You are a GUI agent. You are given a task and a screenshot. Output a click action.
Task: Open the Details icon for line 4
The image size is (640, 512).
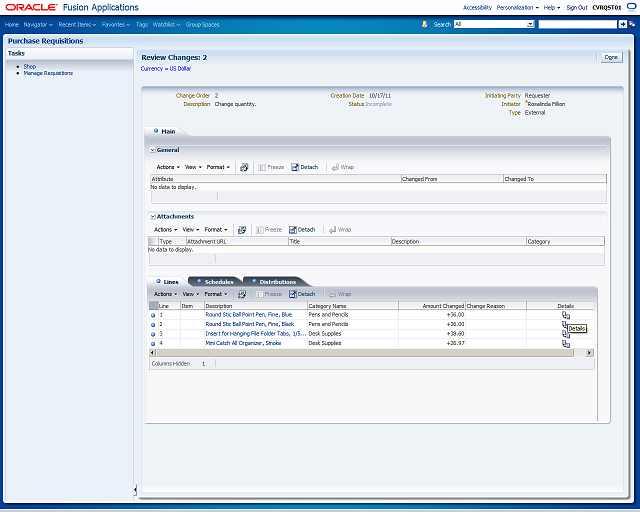coord(566,344)
